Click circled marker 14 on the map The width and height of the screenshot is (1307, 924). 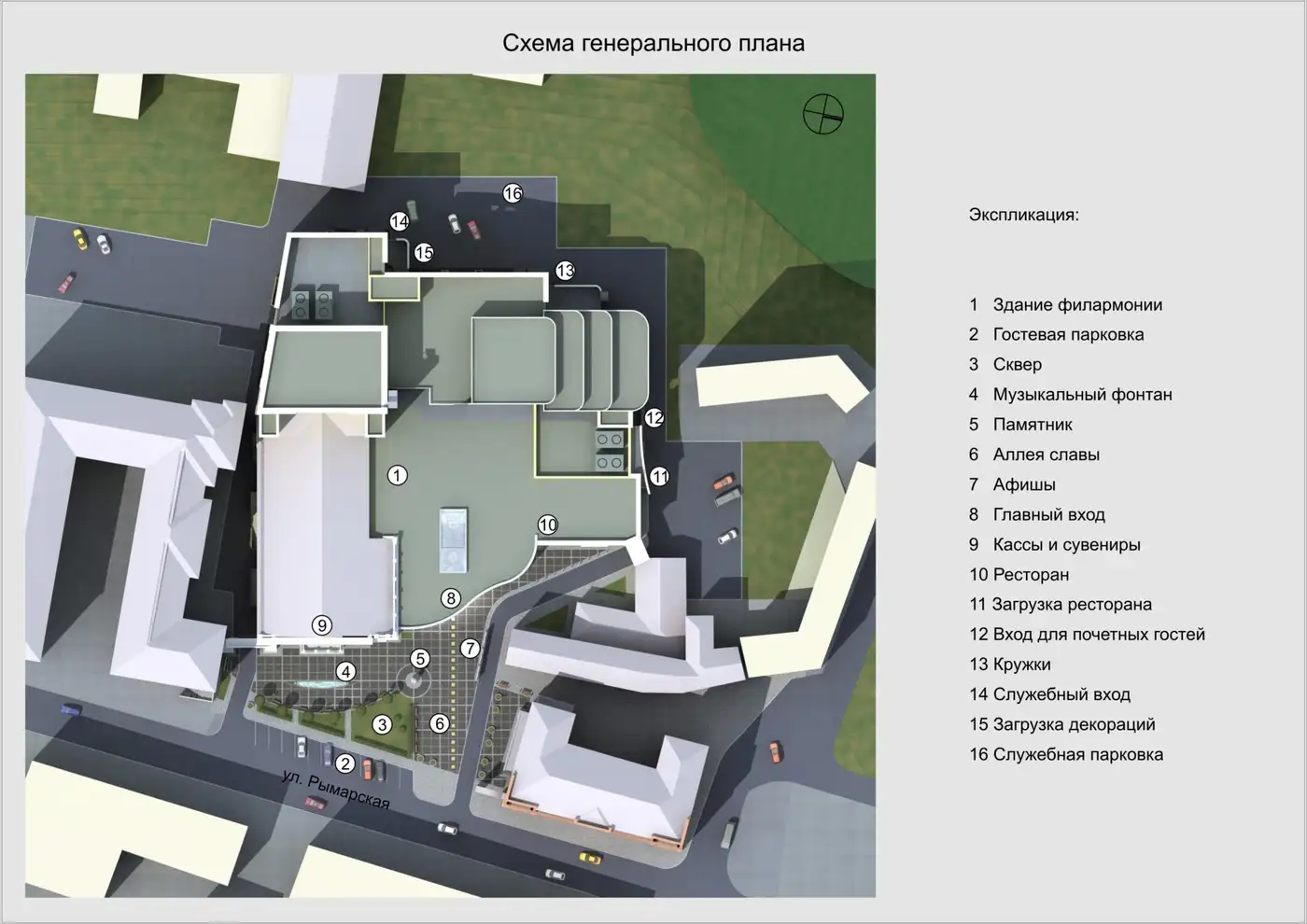tap(400, 221)
